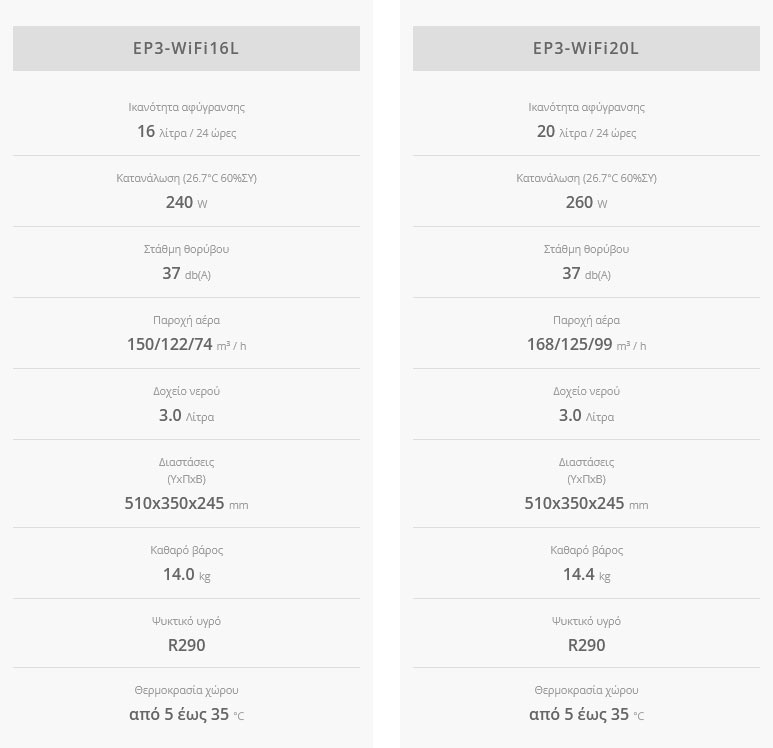Click the EP3-WiFi20L model header
This screenshot has height=748, width=773.
tap(586, 48)
